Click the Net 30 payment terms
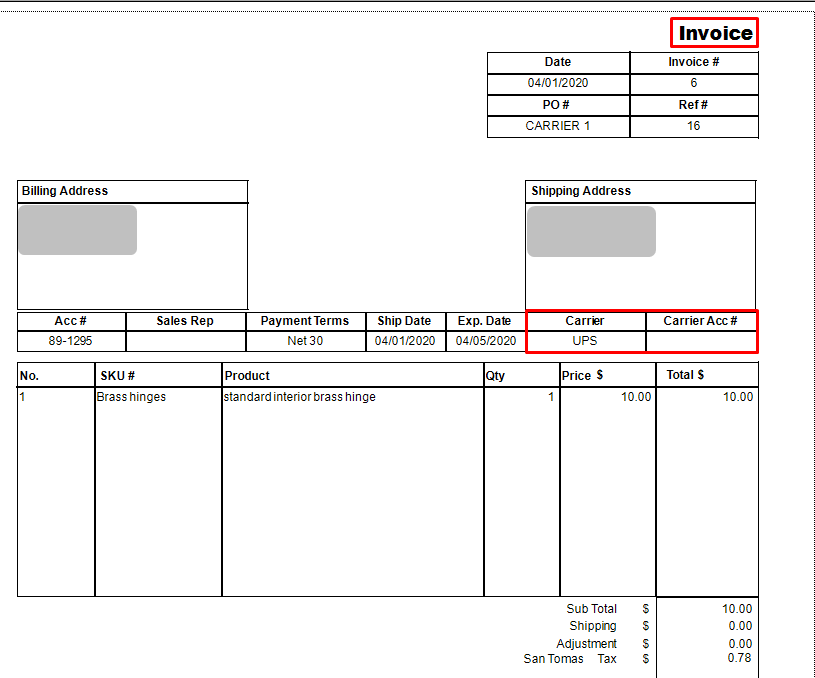815x678 pixels. pyautogui.click(x=305, y=340)
